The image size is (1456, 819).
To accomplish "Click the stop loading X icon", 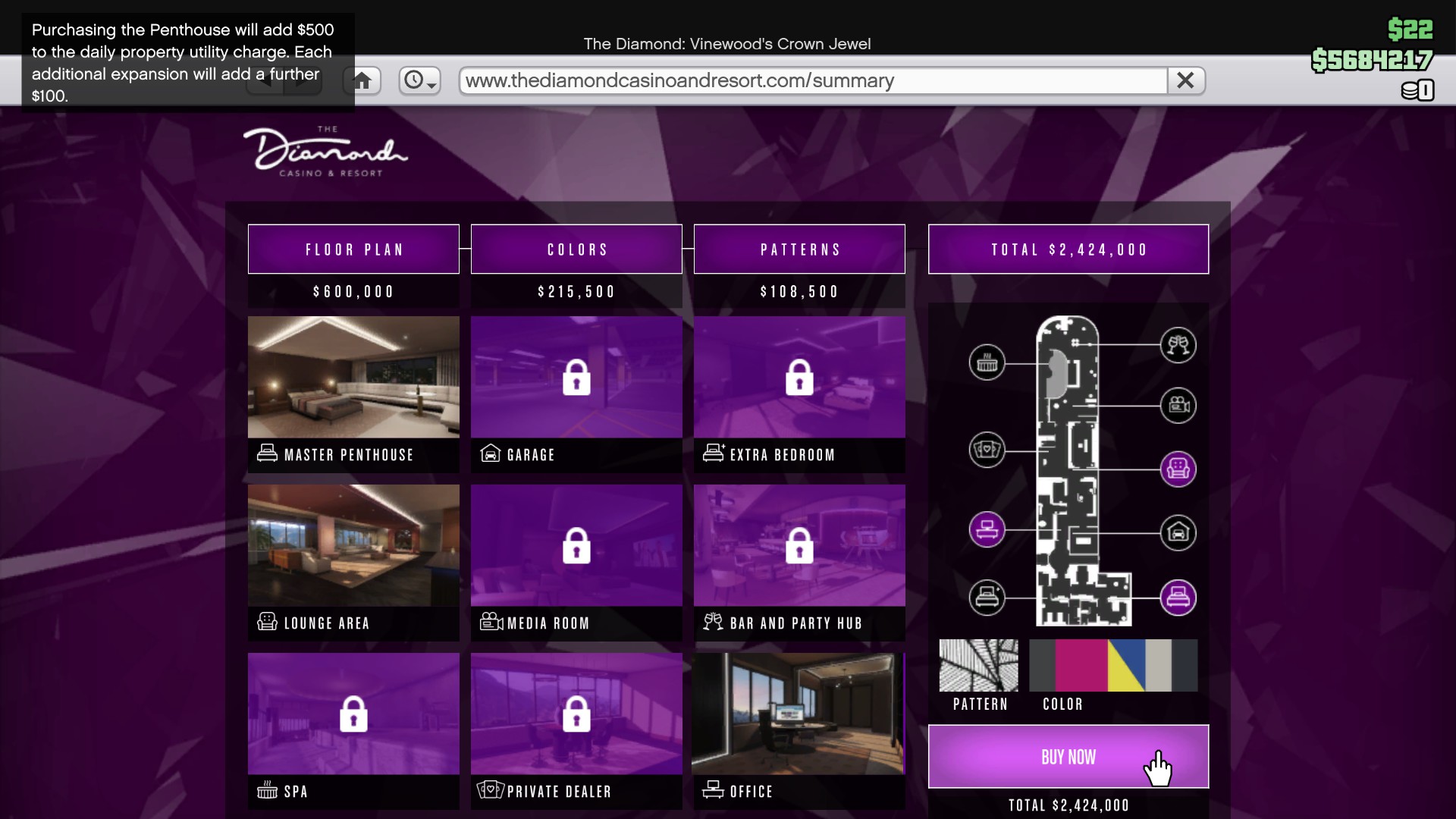I will point(1185,80).
